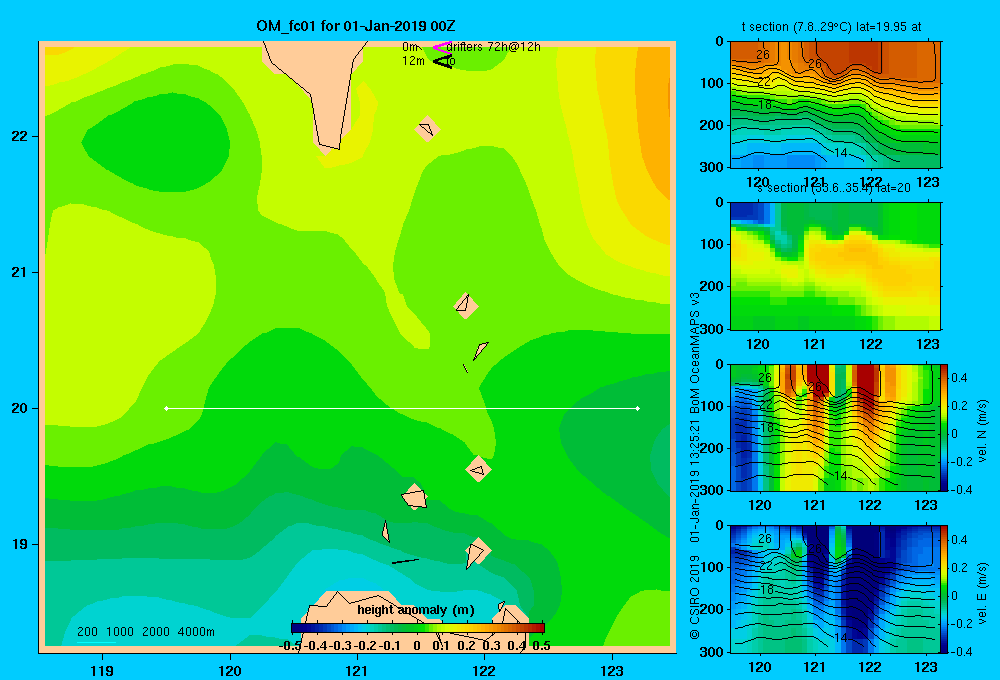Viewport: 1000px width, 680px height.
Task: Open the temperature section panel
Action: tap(835, 105)
